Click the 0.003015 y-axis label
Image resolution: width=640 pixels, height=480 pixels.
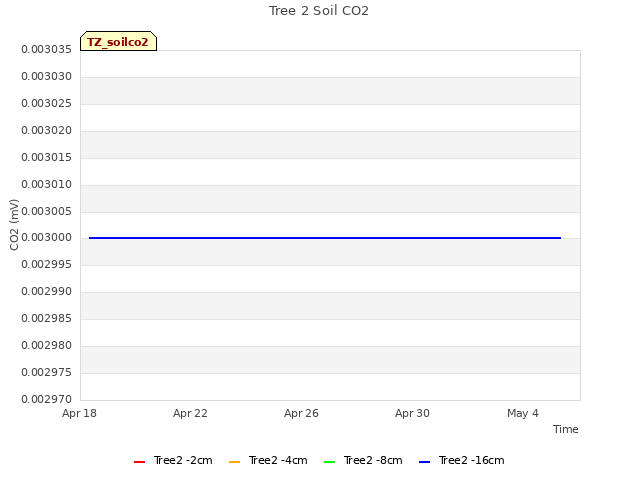point(47,157)
